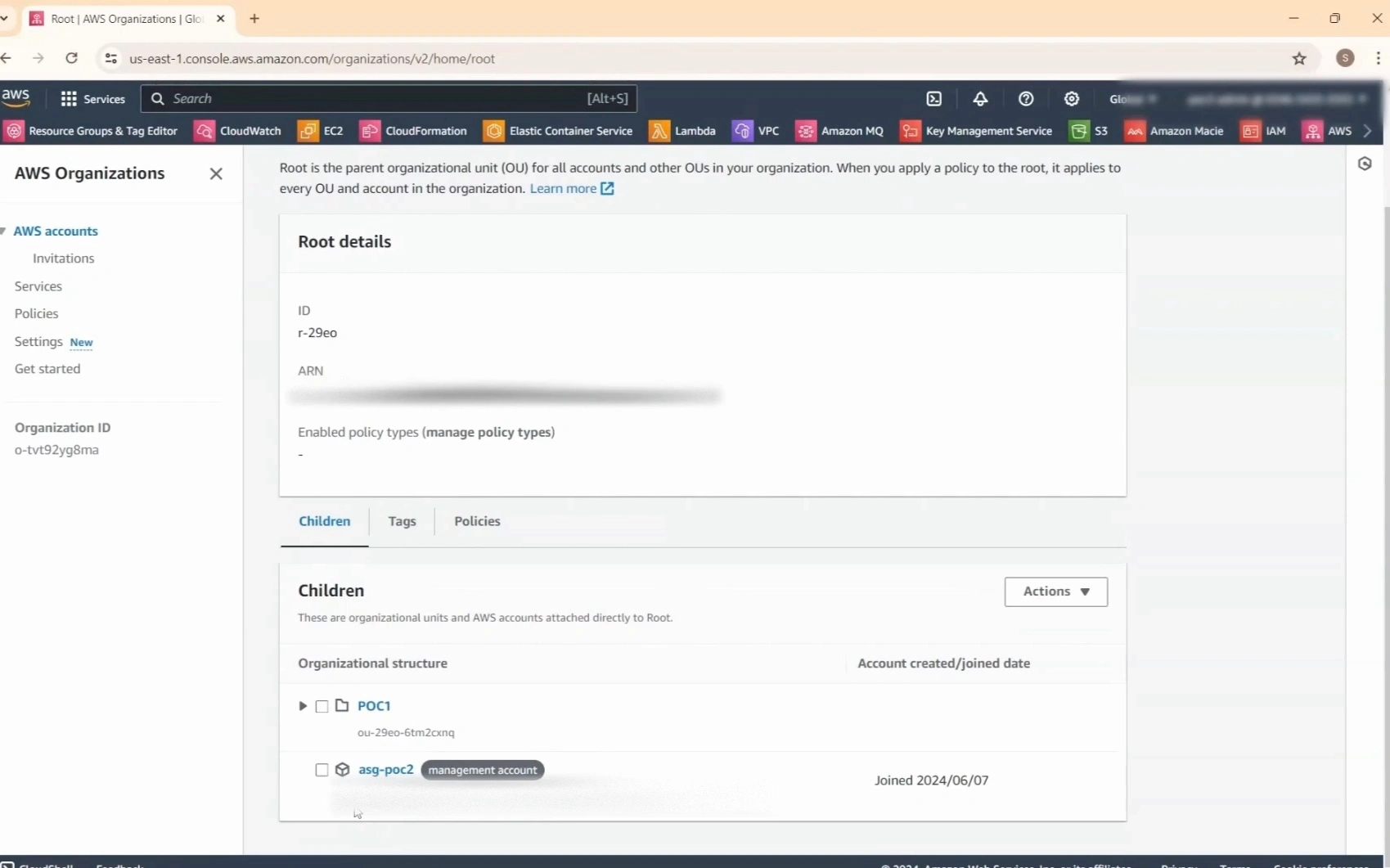Open the notifications bell
This screenshot has height=868, width=1390.
[x=981, y=98]
